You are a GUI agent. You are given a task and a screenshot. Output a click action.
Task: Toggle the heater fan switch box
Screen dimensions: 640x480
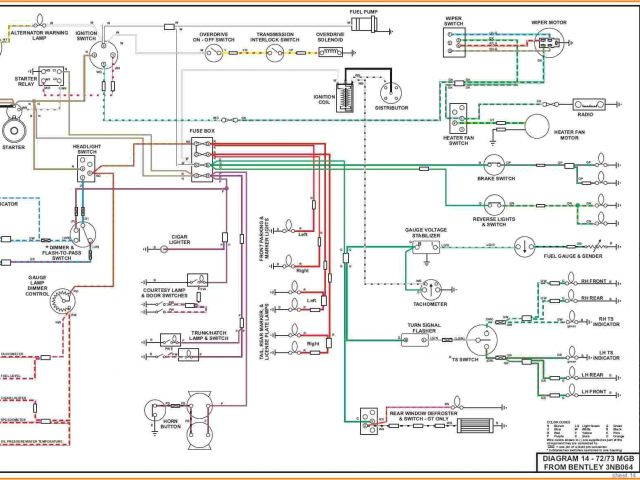pyautogui.click(x=459, y=118)
